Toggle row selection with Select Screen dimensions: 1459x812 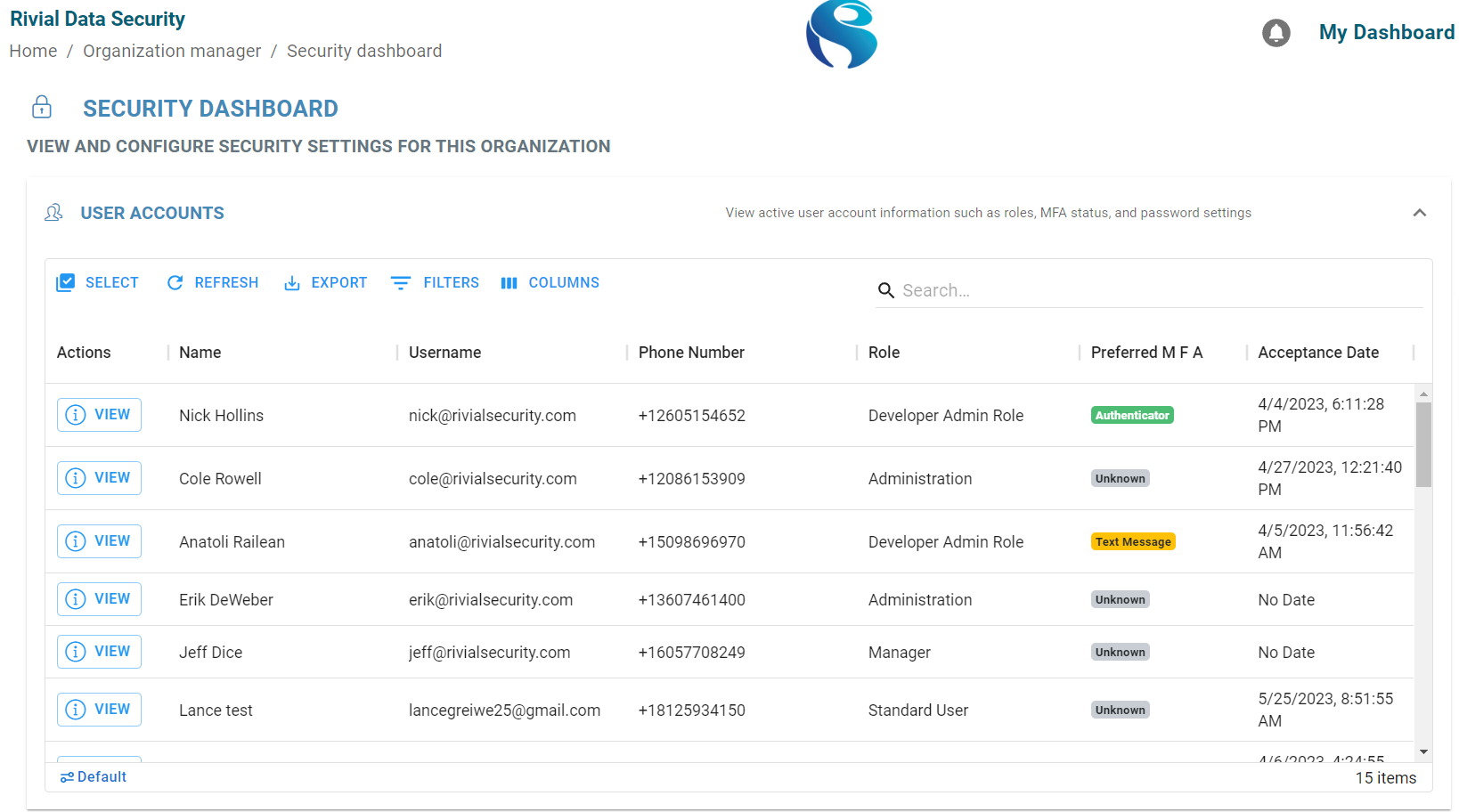pyautogui.click(x=98, y=282)
